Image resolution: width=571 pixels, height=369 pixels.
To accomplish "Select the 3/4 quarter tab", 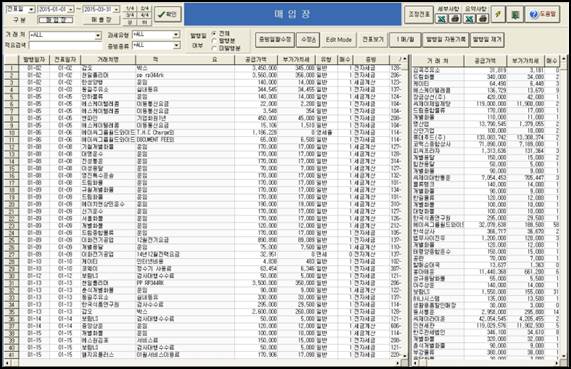I will [130, 15].
